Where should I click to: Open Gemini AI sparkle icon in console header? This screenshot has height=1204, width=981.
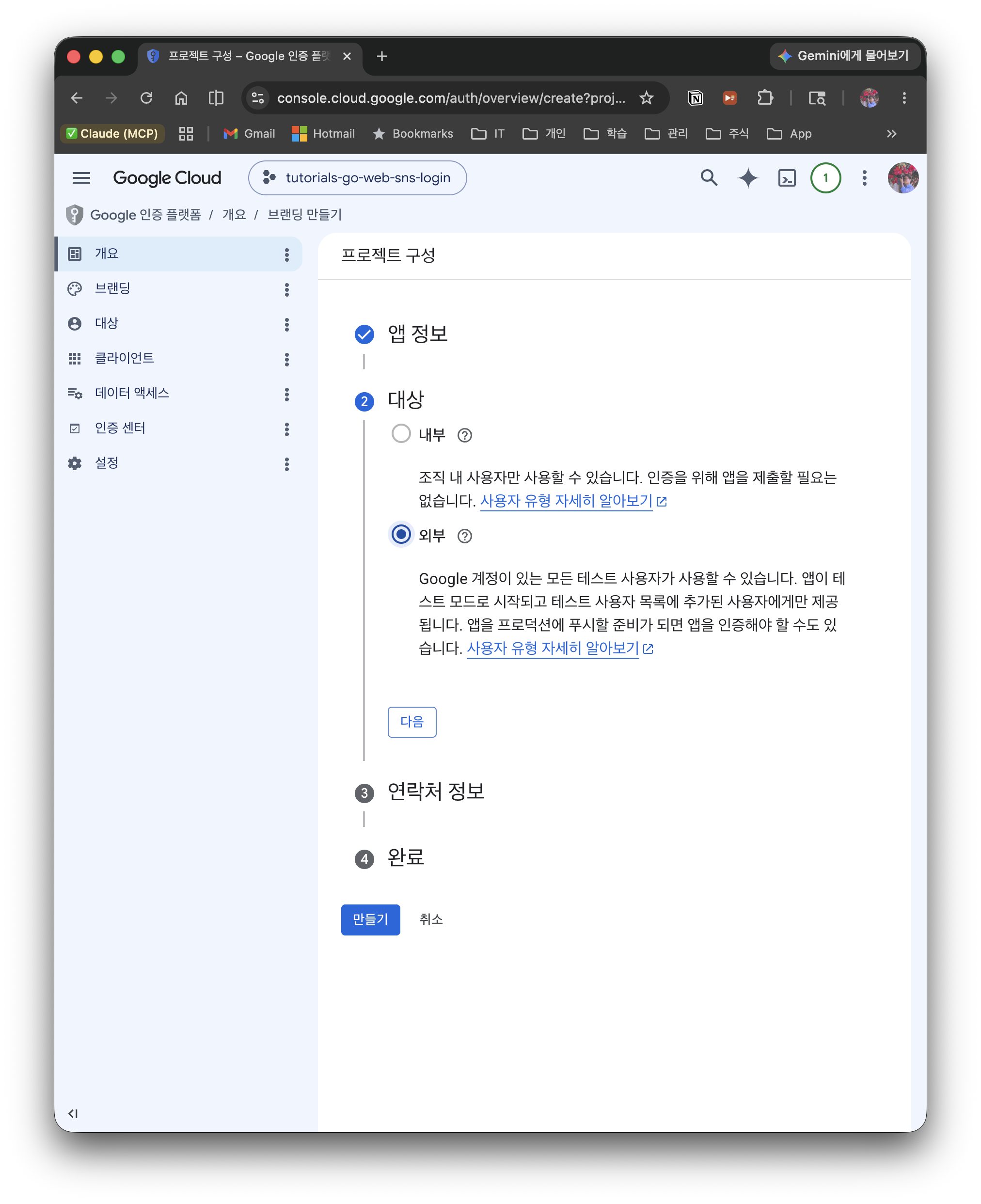click(748, 178)
